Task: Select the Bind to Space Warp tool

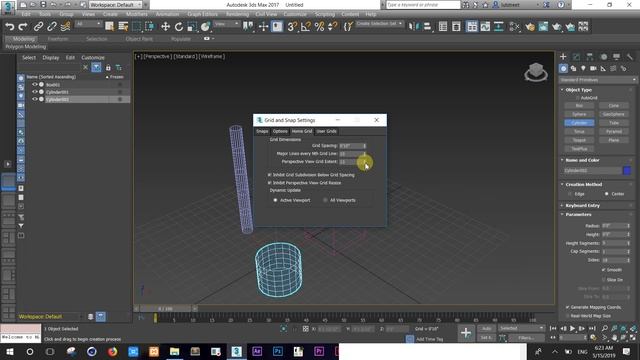Action: (x=65, y=27)
